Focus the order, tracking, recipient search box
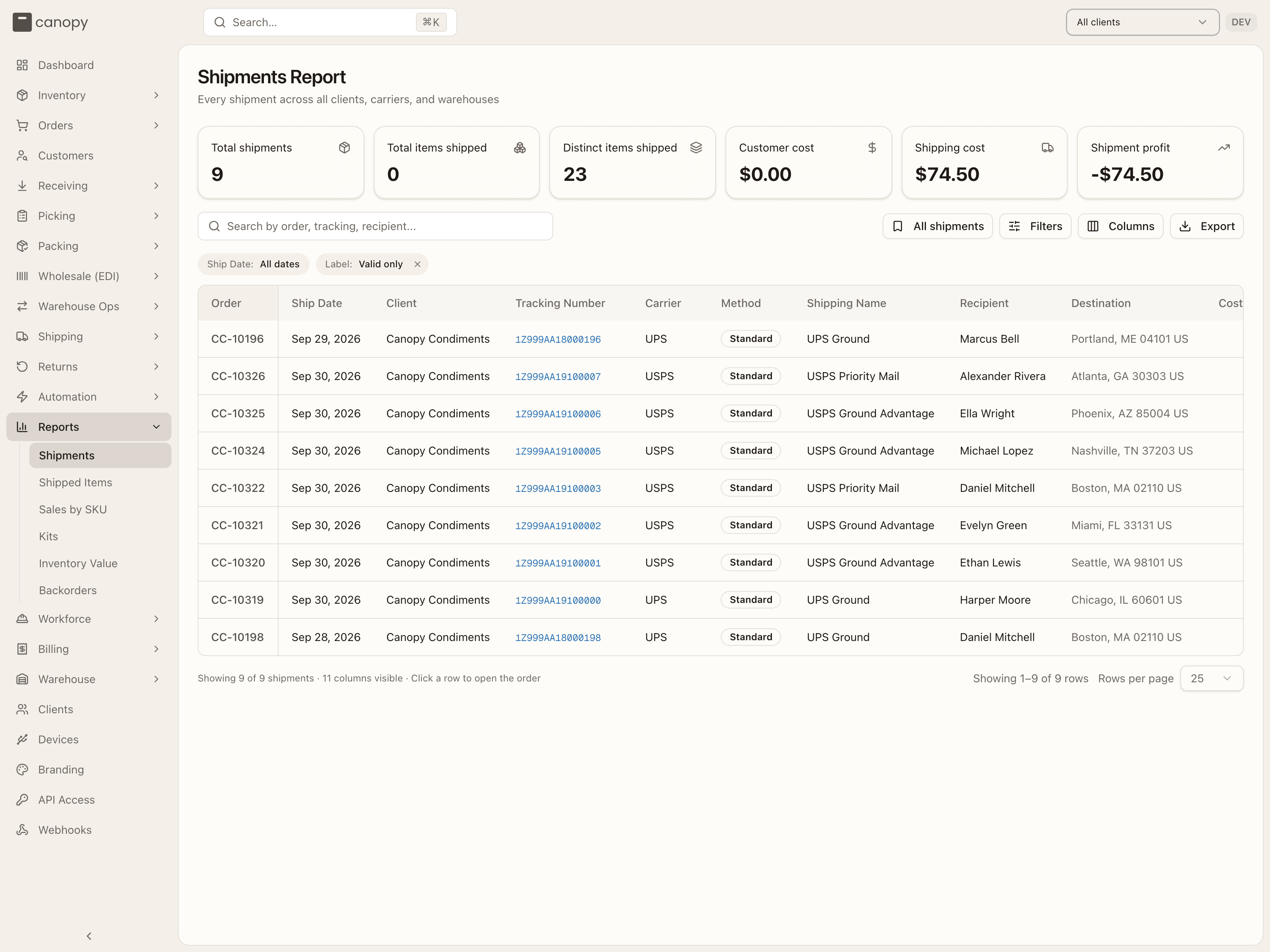 pyautogui.click(x=375, y=226)
